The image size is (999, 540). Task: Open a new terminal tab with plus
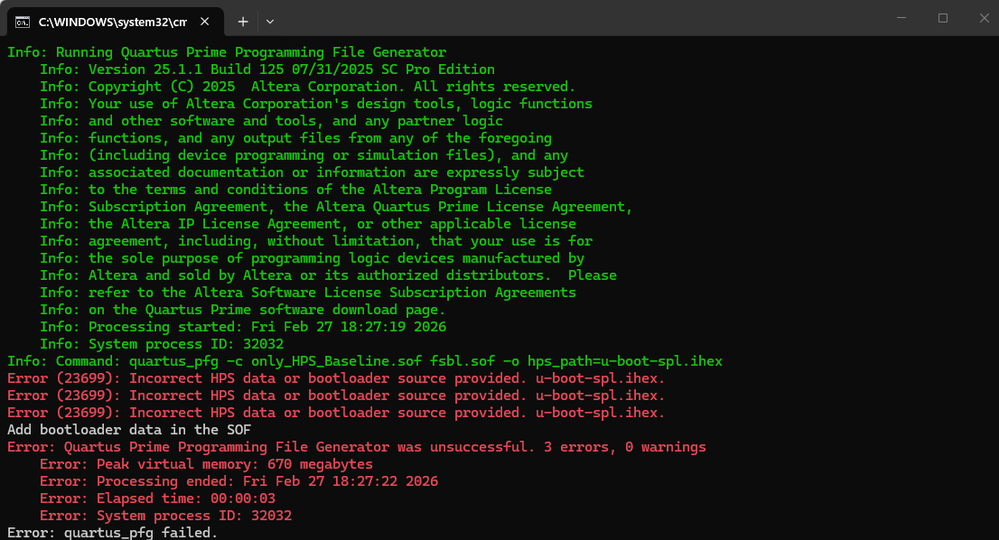(x=243, y=20)
